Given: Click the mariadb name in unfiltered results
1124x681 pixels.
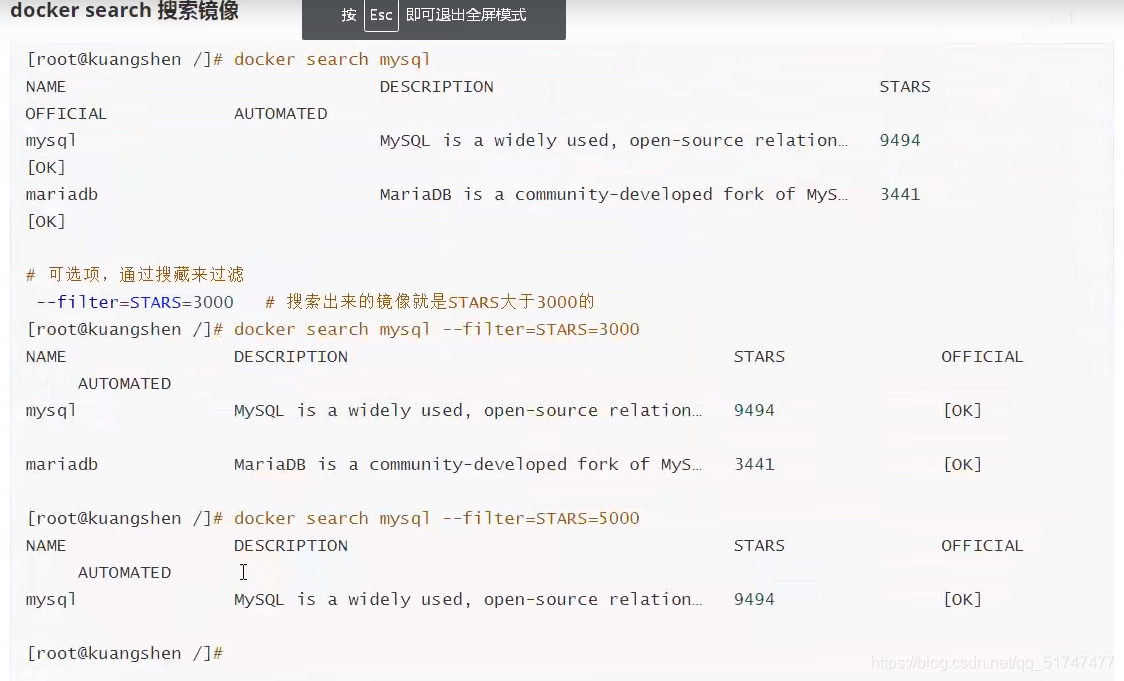Looking at the screenshot, I should coord(62,194).
